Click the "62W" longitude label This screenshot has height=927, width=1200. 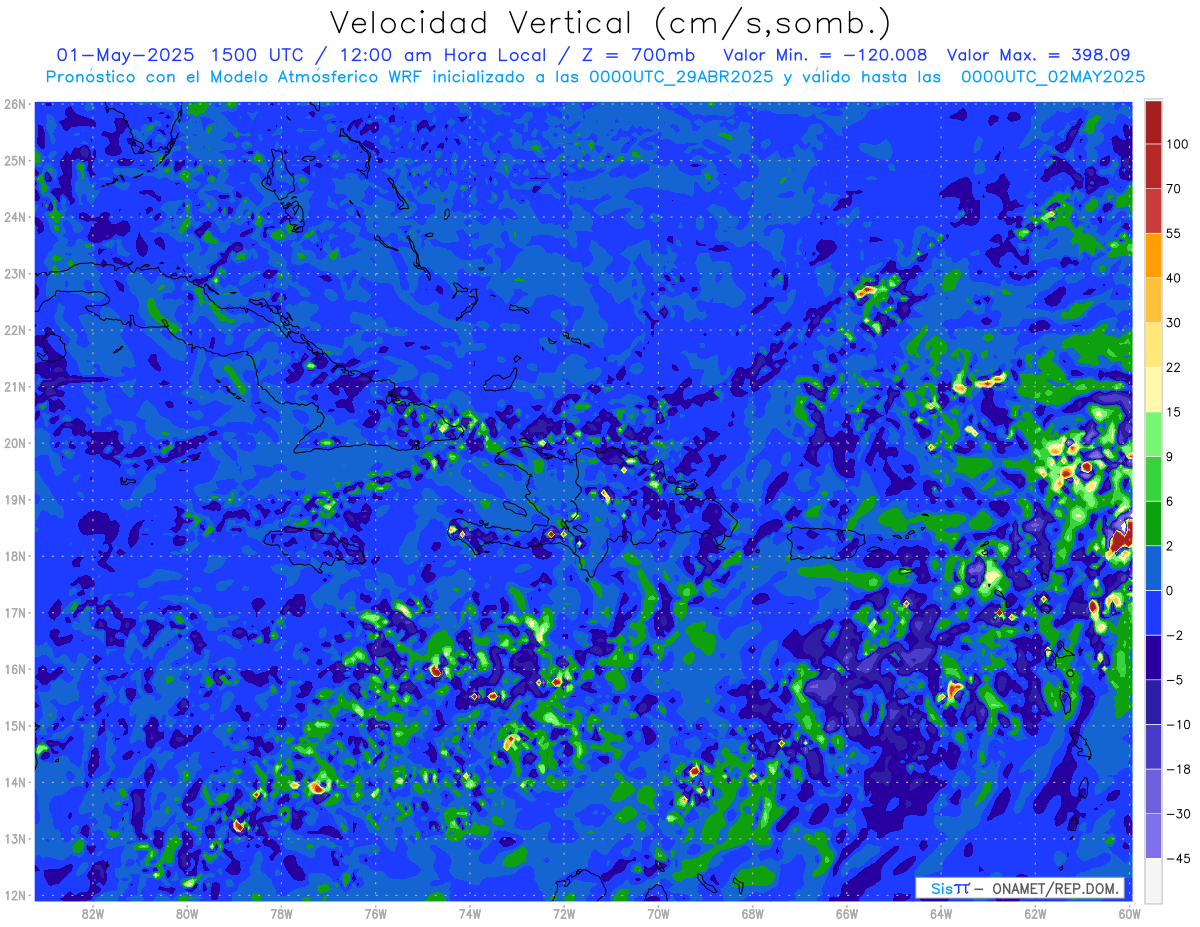[1036, 913]
